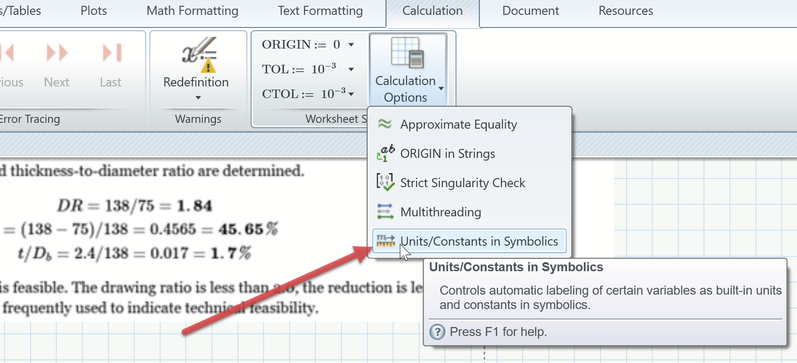This screenshot has height=363, width=797.
Task: Click the Last label in Error Tracing
Action: (x=110, y=82)
